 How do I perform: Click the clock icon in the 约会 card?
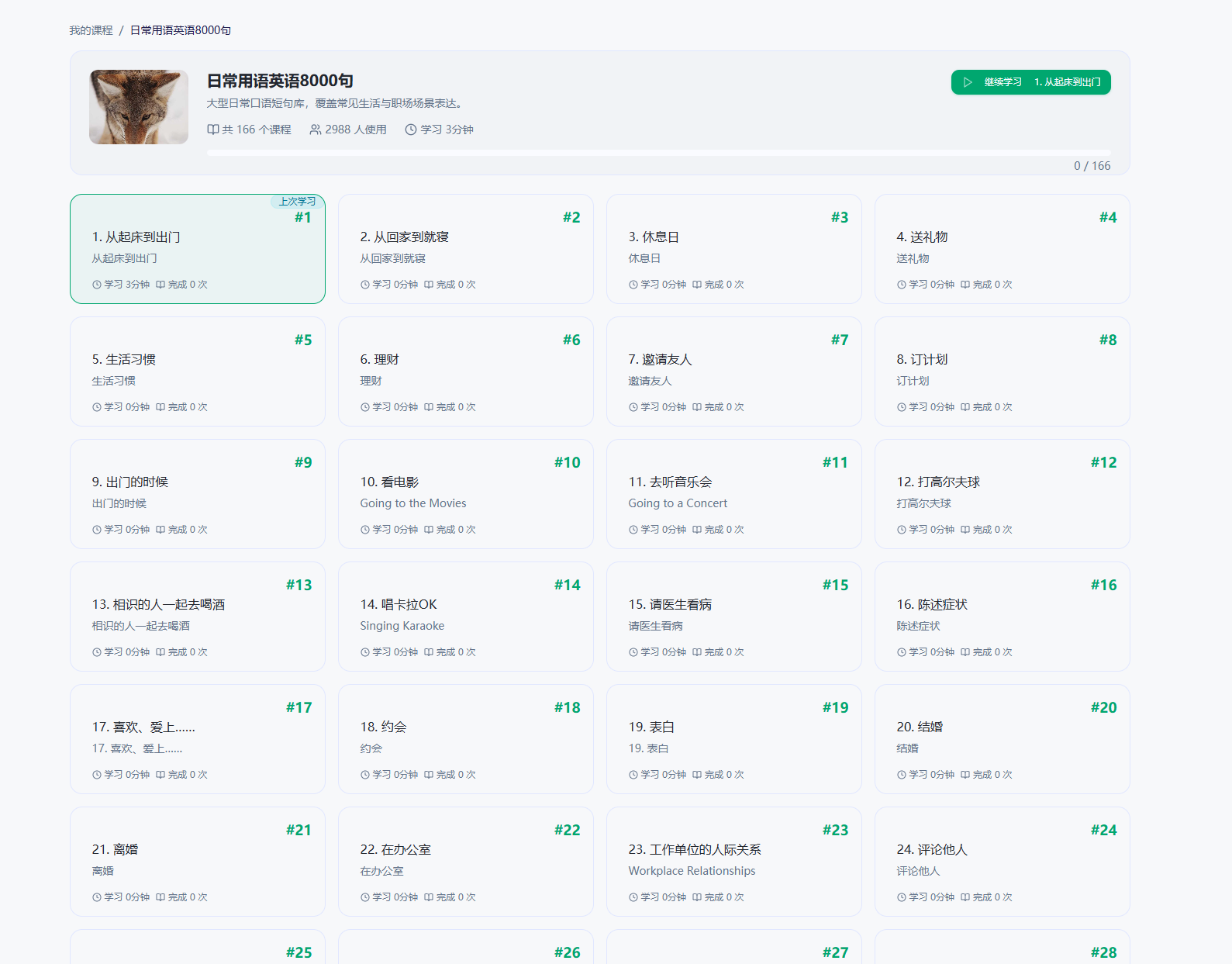pyautogui.click(x=365, y=775)
